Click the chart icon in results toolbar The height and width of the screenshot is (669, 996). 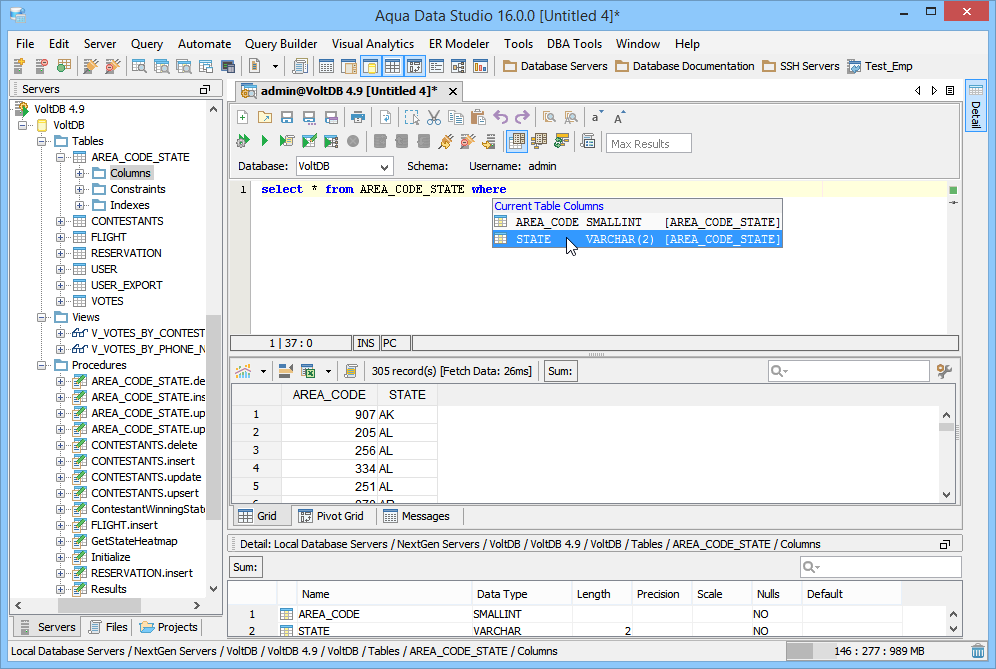(243, 371)
